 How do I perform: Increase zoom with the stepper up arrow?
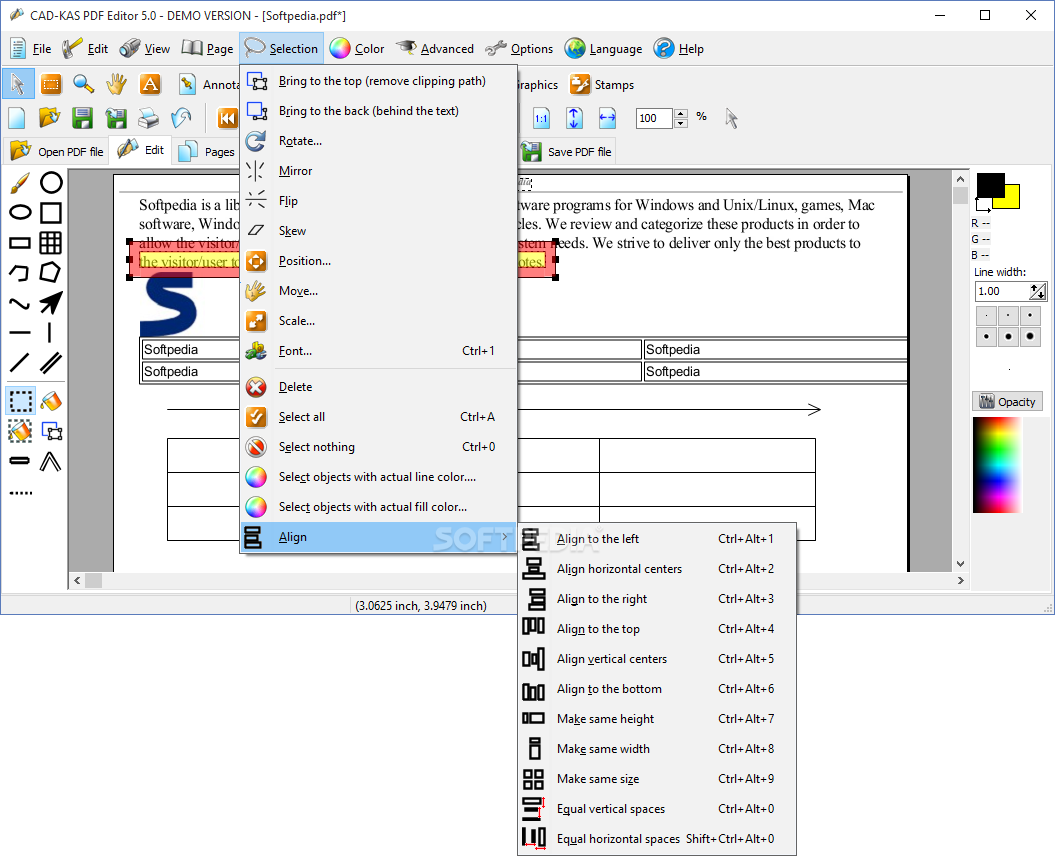point(681,114)
